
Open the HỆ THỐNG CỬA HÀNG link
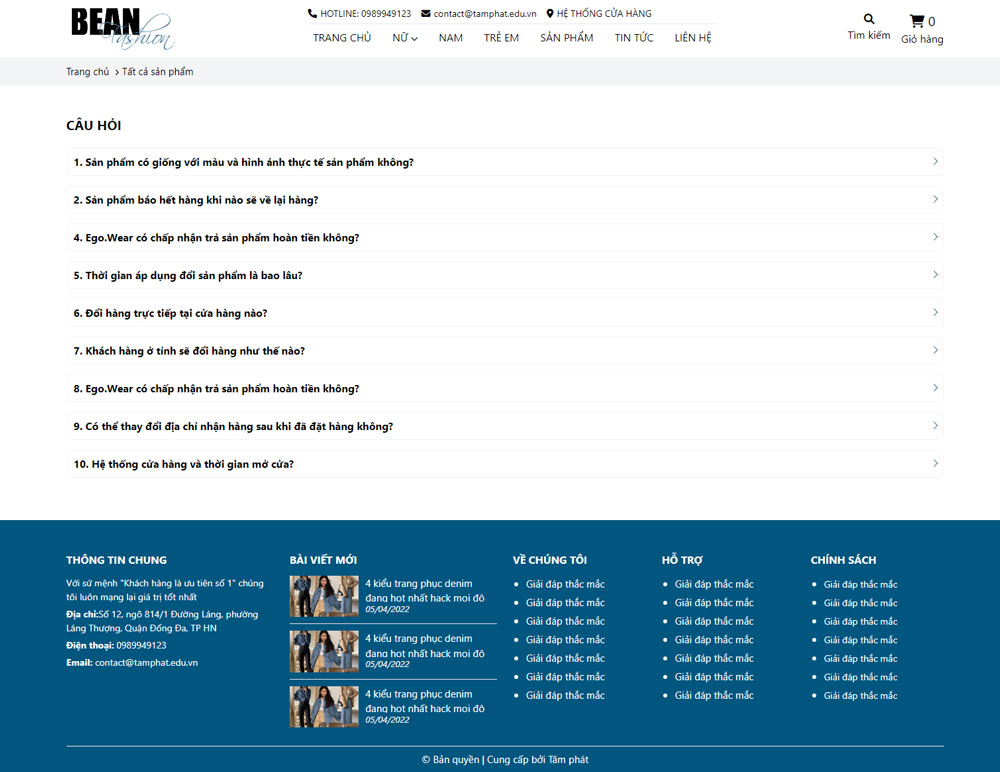click(604, 14)
